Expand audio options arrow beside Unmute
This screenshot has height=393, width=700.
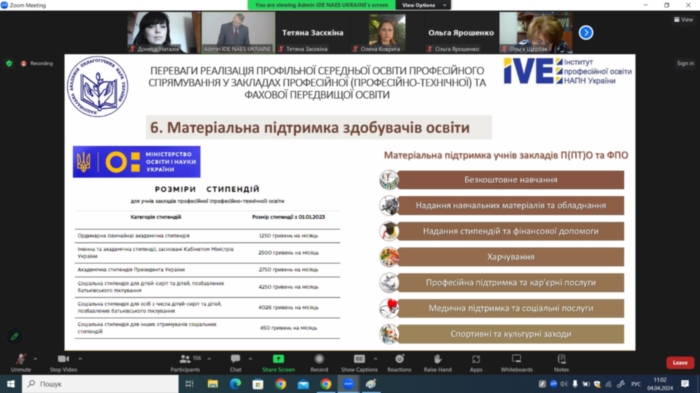(x=35, y=358)
